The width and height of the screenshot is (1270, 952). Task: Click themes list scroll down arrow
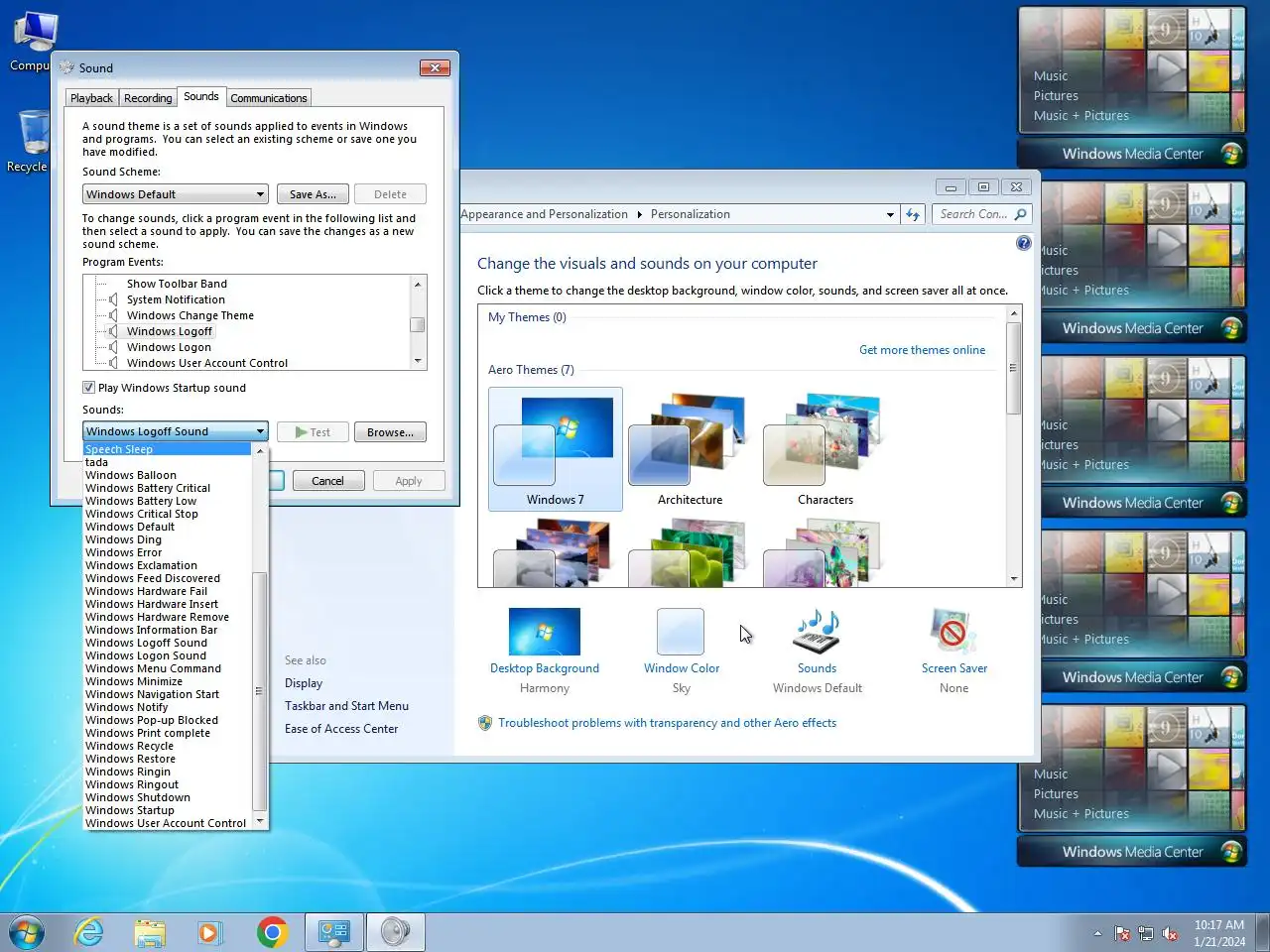[1014, 579]
